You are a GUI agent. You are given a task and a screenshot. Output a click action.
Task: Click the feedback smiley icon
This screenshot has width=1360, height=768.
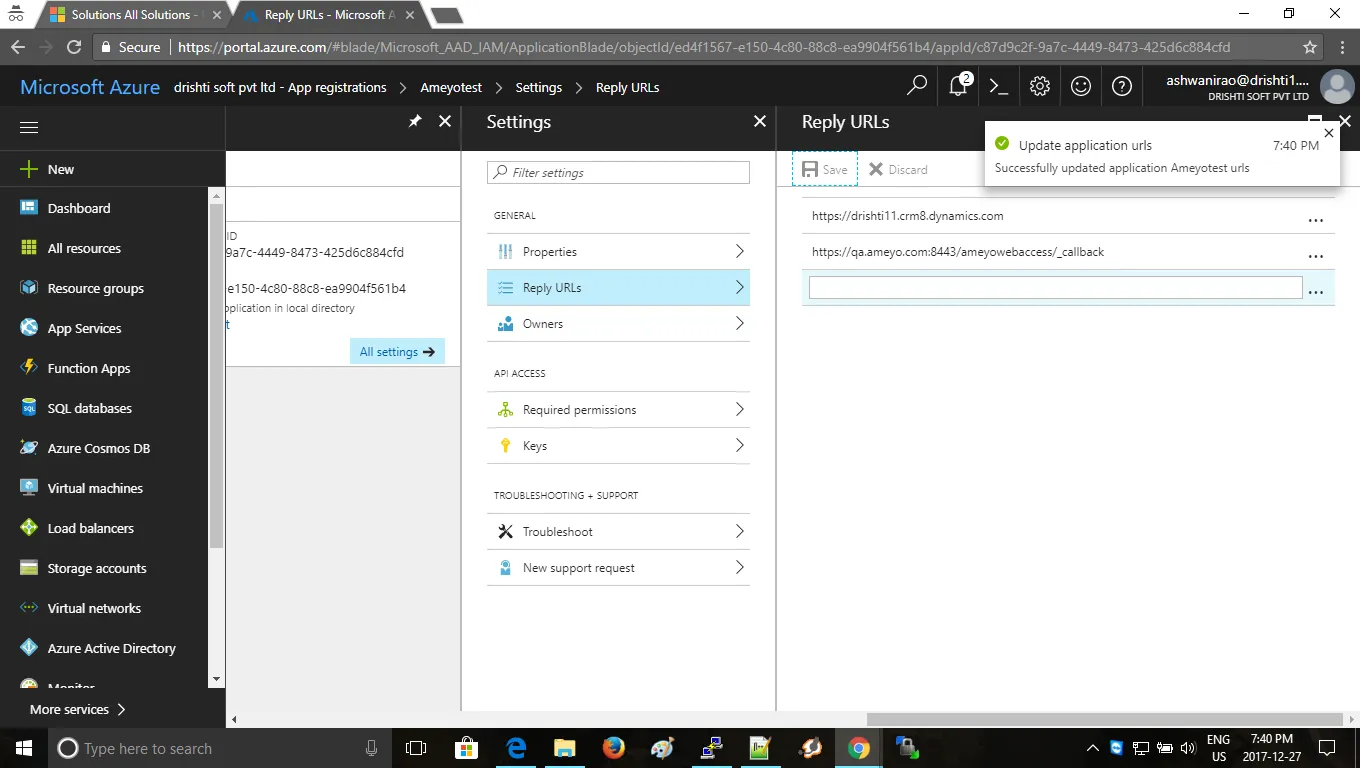pyautogui.click(x=1081, y=87)
